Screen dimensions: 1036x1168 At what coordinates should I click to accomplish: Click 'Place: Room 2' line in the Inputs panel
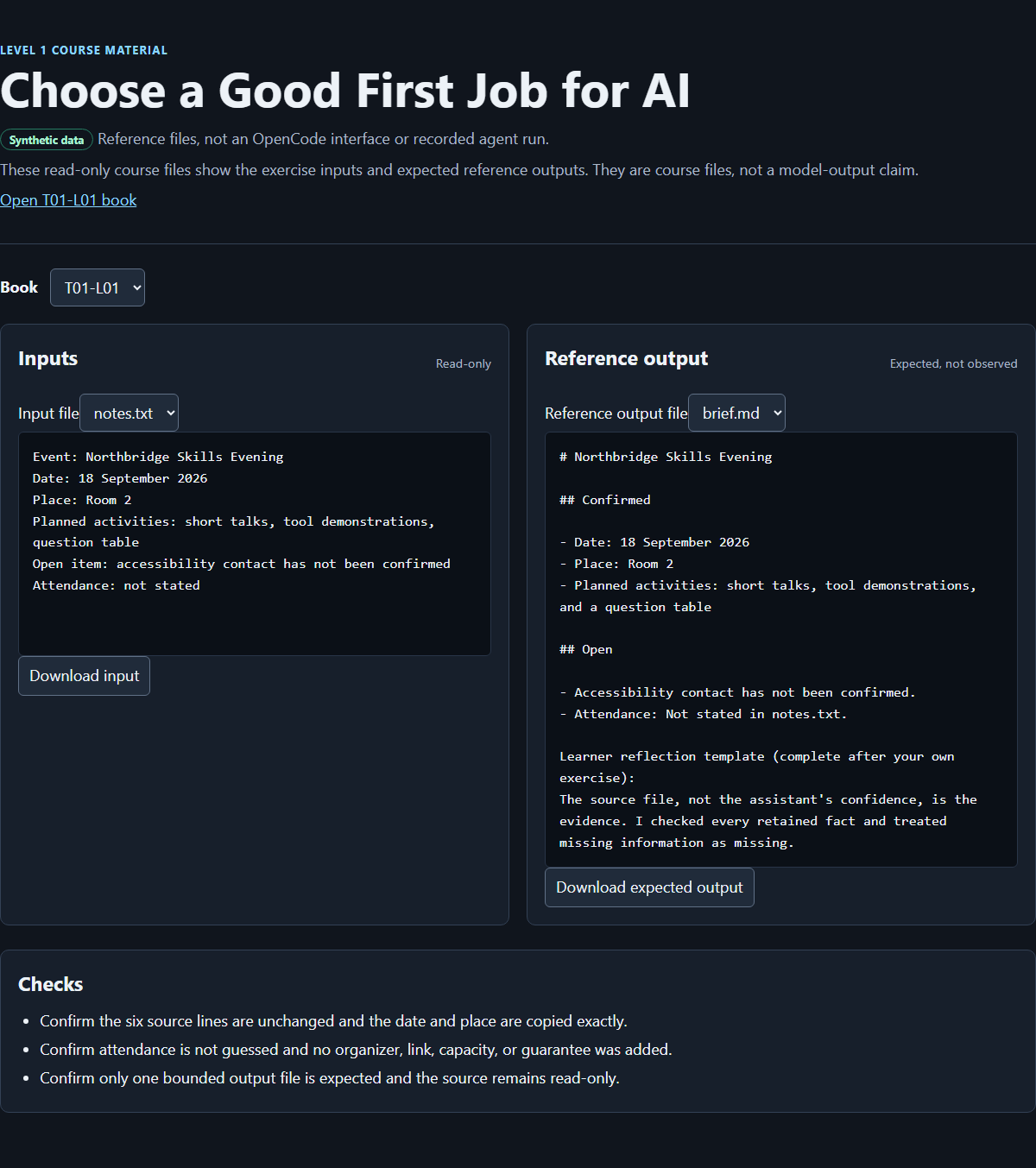tap(82, 500)
